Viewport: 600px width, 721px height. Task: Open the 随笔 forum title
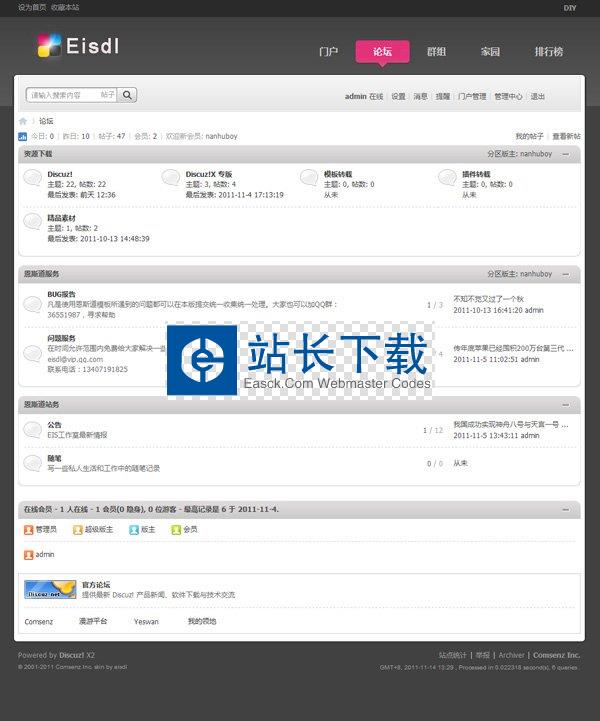coord(54,458)
